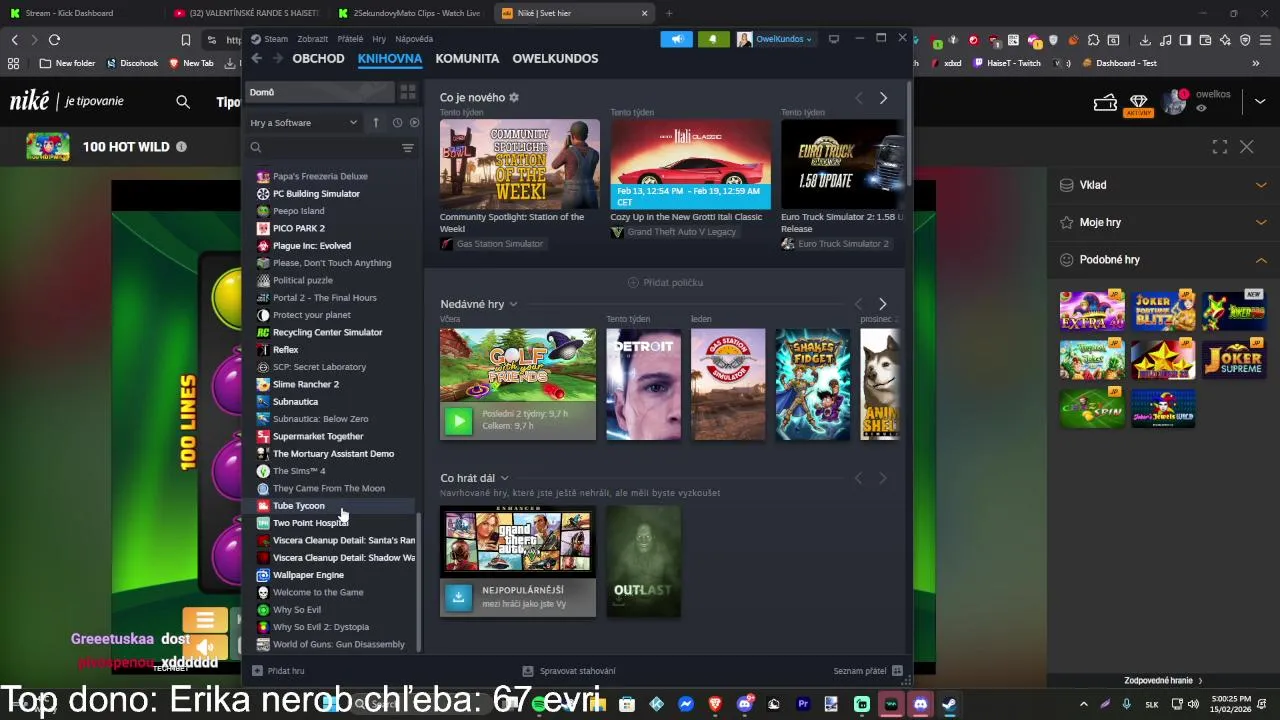Image resolution: width=1280 pixels, height=720 pixels.
Task: Click the recent-activity clock icon in library sidebar
Action: pos(397,122)
